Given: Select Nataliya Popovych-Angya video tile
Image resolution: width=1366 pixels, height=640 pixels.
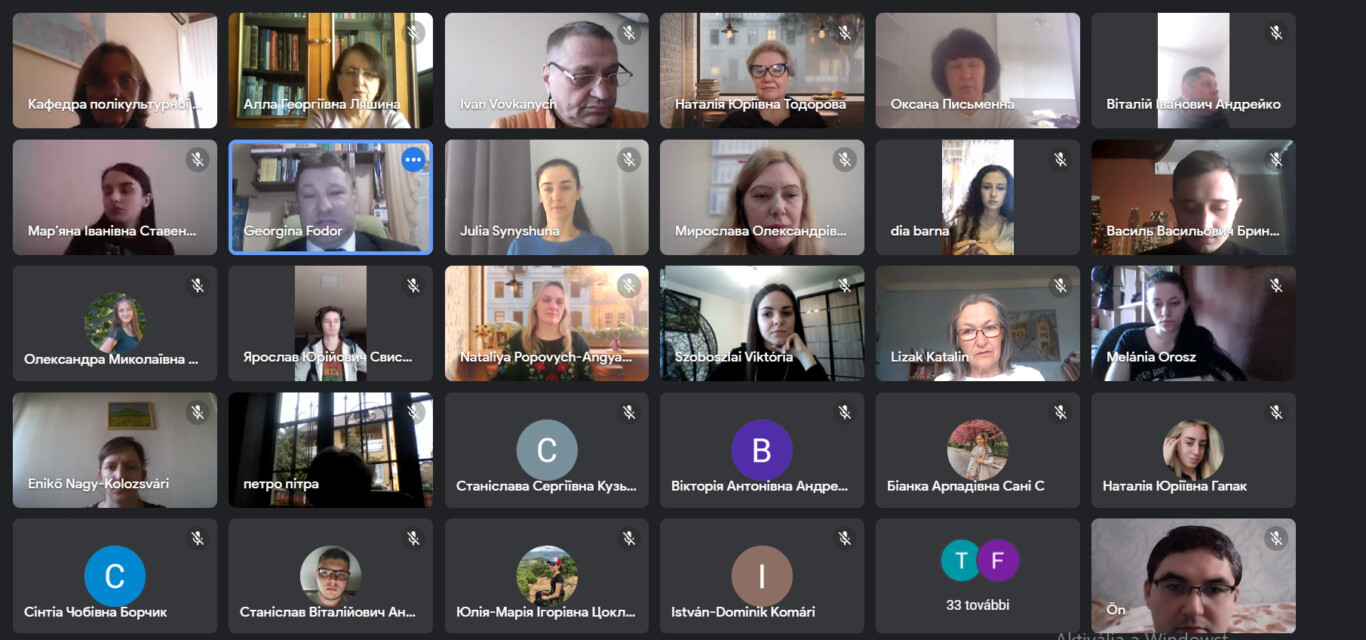Looking at the screenshot, I should (547, 323).
